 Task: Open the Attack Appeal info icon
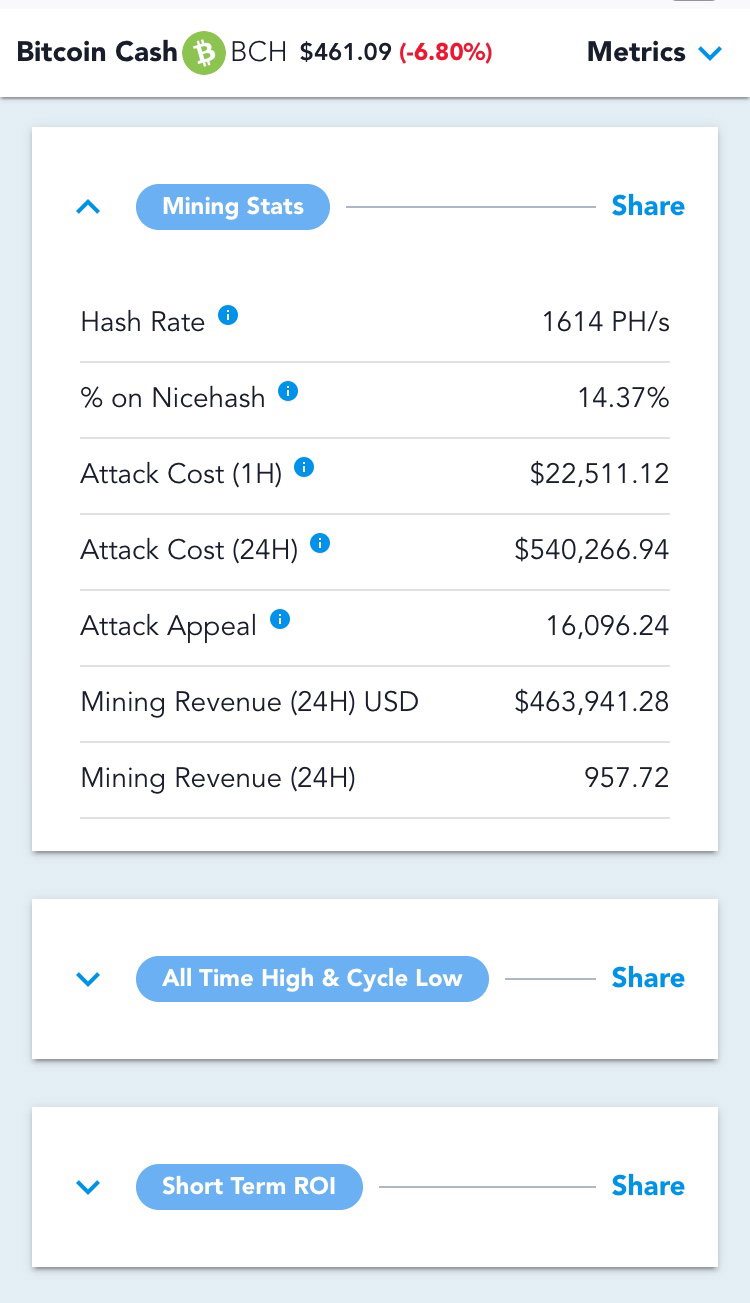click(x=281, y=619)
